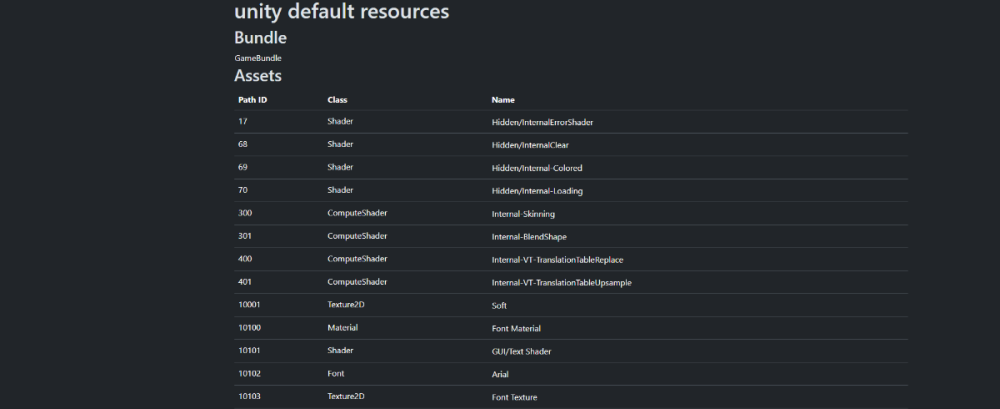Click path ID 10102 in the table
The height and width of the screenshot is (409, 1000).
click(x=249, y=374)
